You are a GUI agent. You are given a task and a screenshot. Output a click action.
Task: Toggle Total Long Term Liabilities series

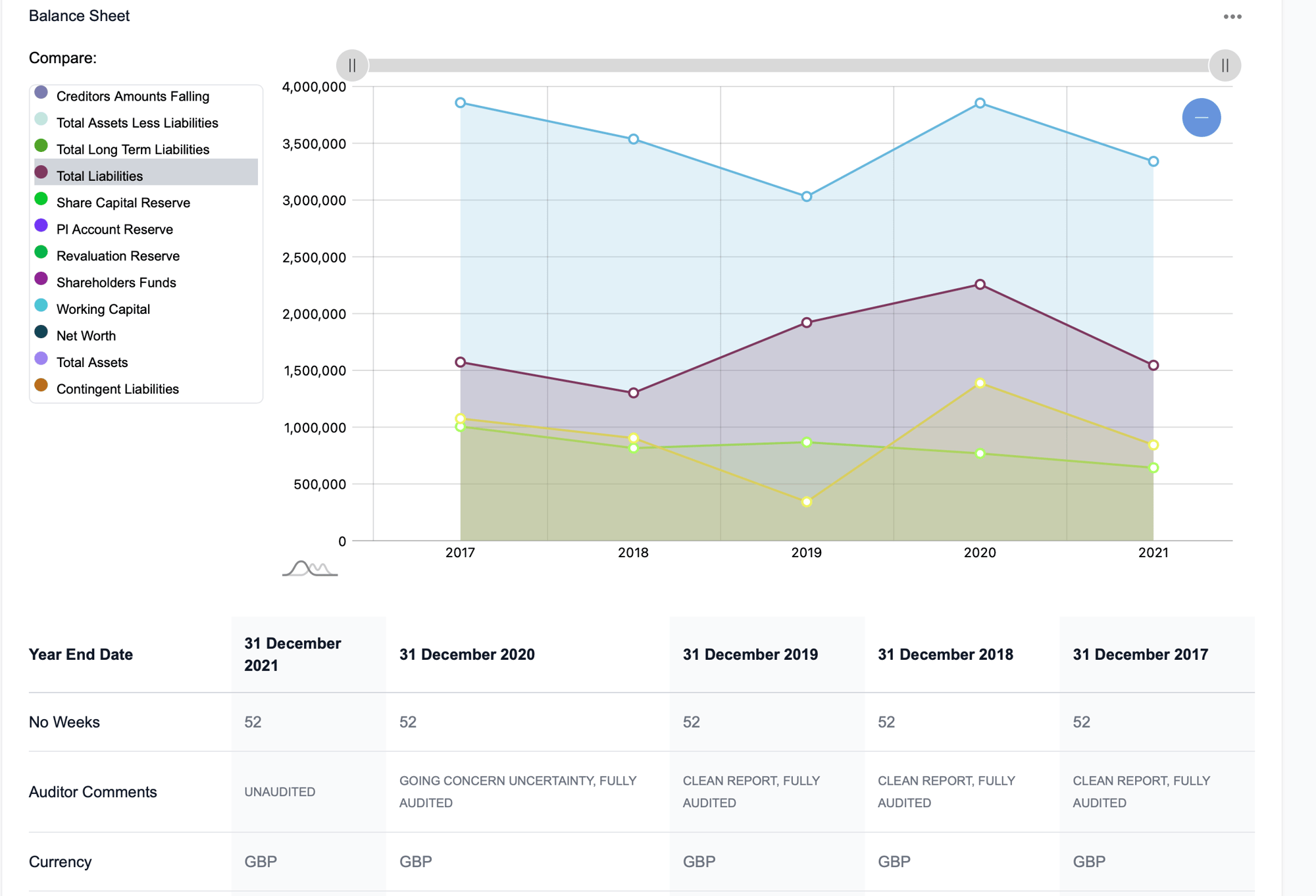point(145,149)
